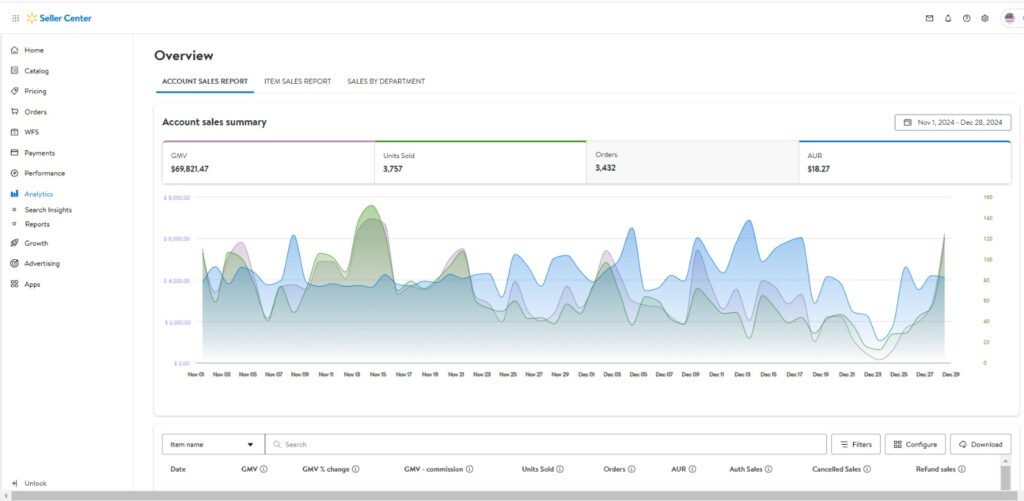Open the date range picker
Viewport: 1024px width, 501px height.
[x=952, y=122]
